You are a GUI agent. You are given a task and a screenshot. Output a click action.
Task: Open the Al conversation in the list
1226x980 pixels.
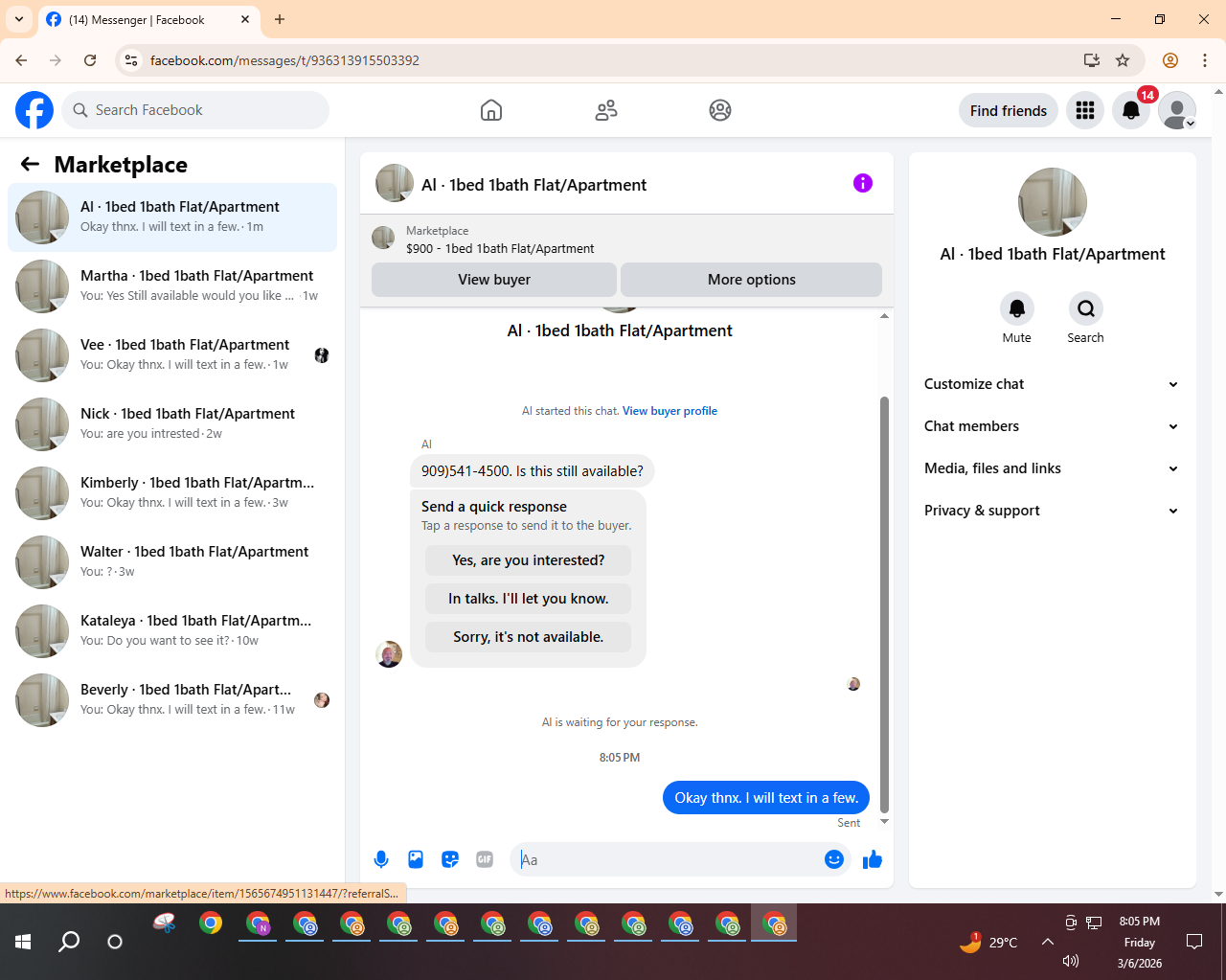[172, 217]
